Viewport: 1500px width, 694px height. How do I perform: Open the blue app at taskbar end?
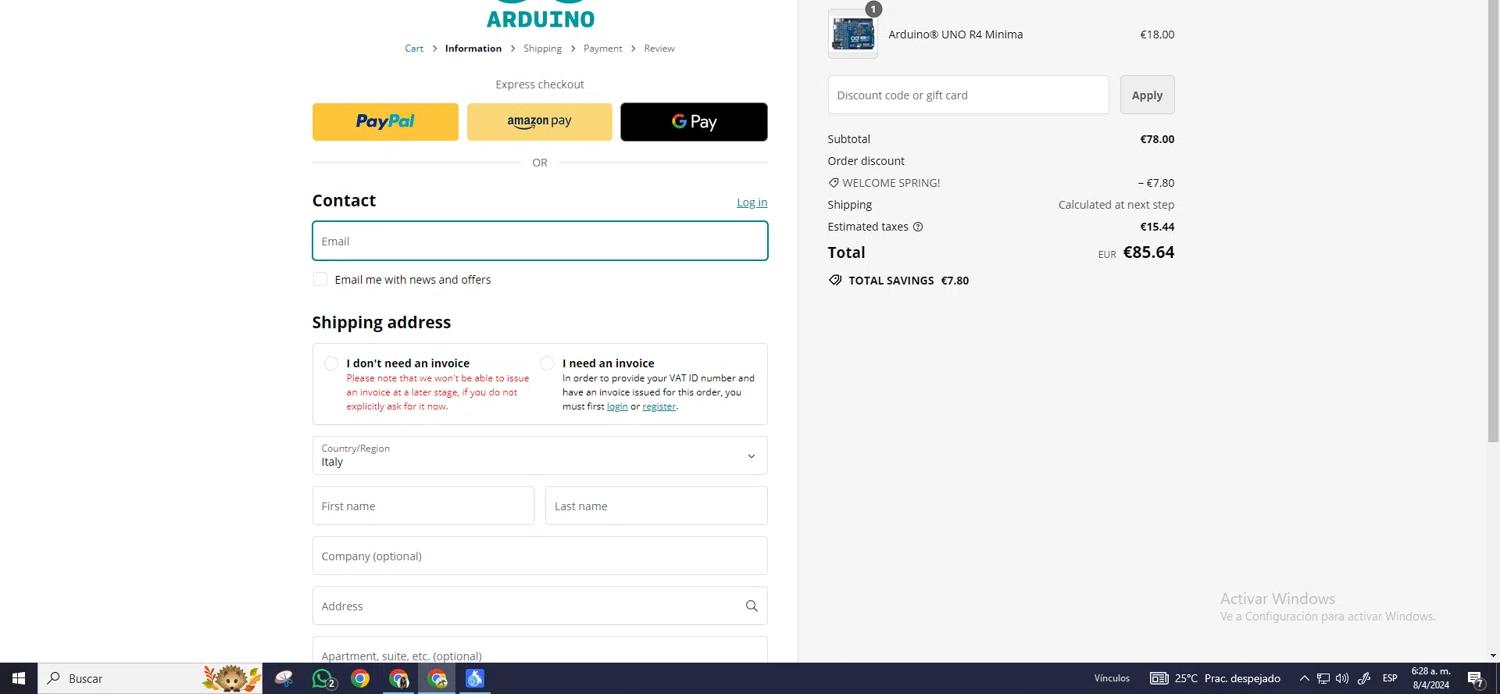(475, 678)
